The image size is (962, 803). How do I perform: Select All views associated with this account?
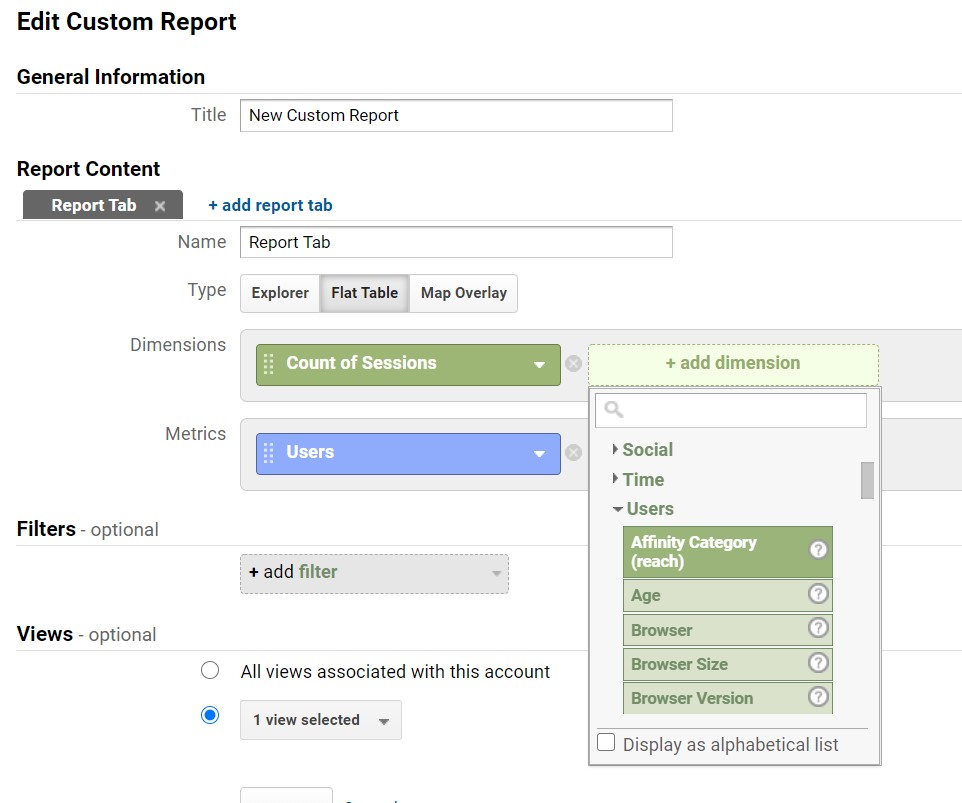click(x=210, y=670)
